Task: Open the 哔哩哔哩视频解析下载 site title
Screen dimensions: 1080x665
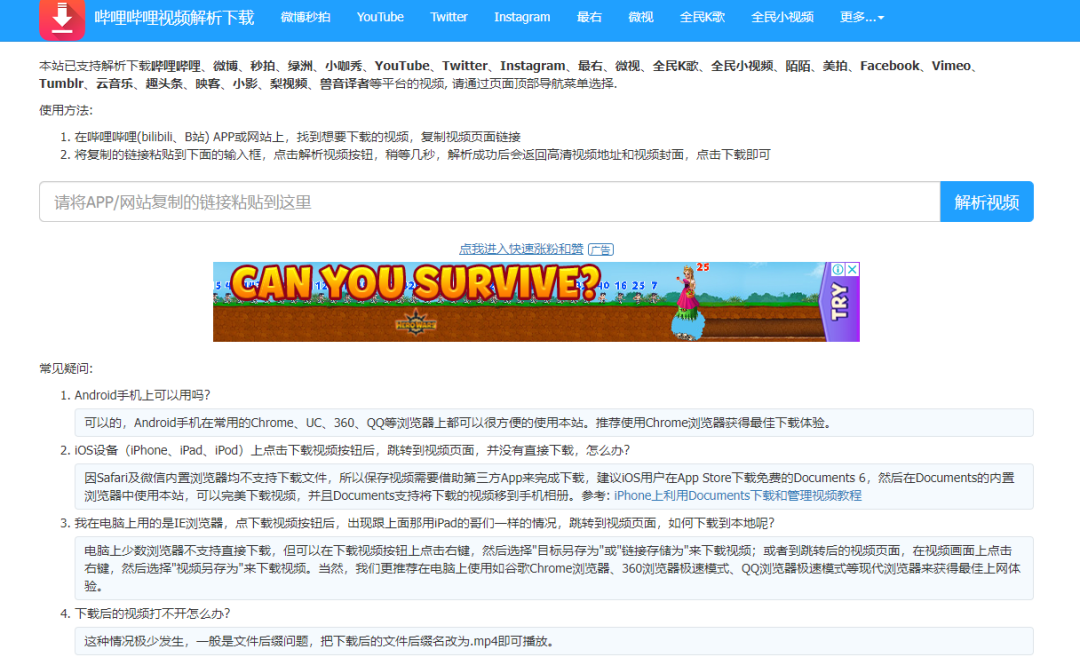Action: coord(174,18)
